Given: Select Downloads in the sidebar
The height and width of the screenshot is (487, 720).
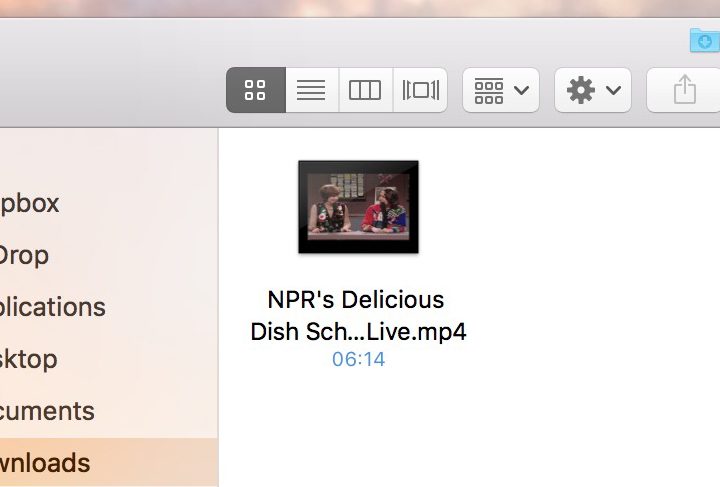Looking at the screenshot, I should [109, 462].
